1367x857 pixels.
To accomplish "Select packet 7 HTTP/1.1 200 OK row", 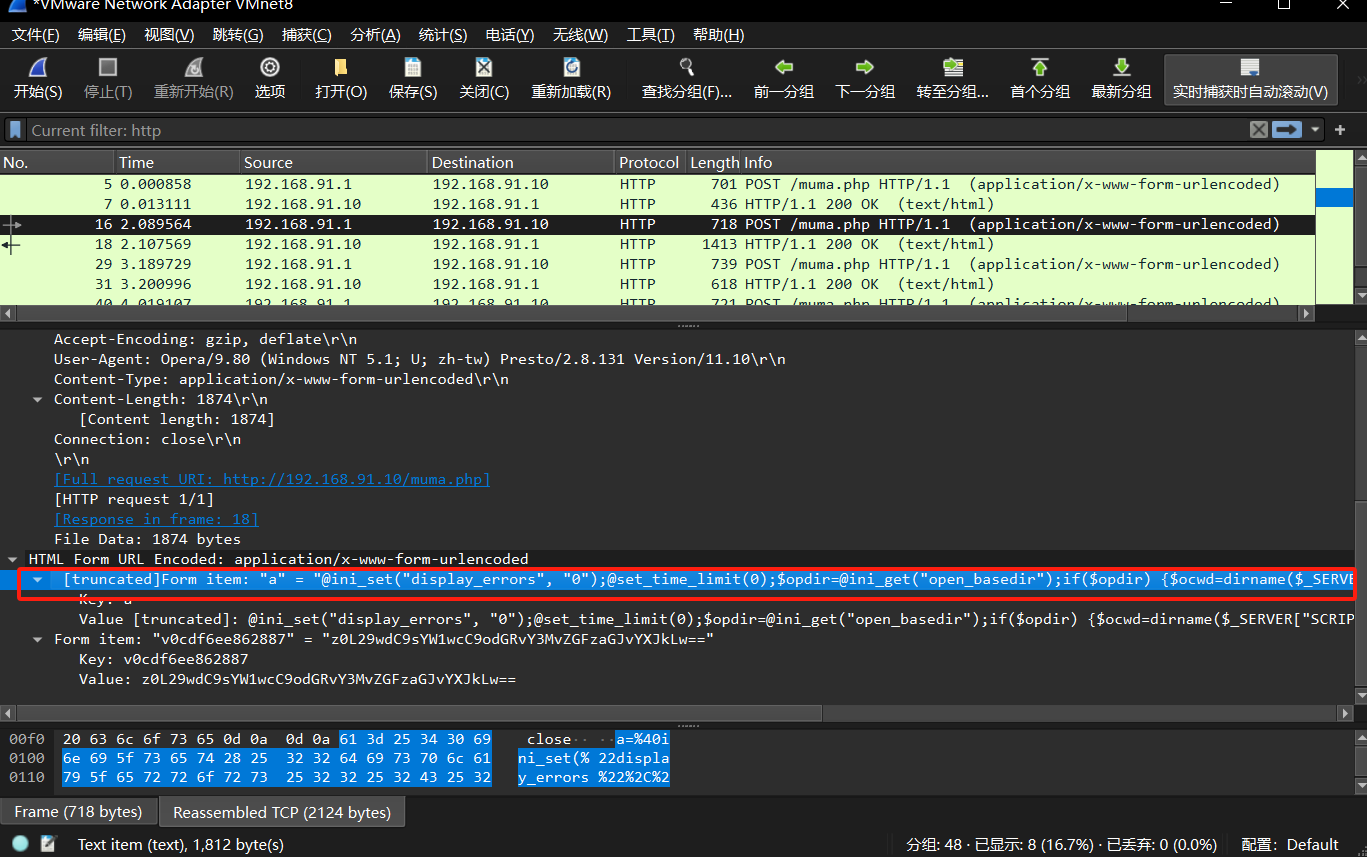I will tap(657, 204).
